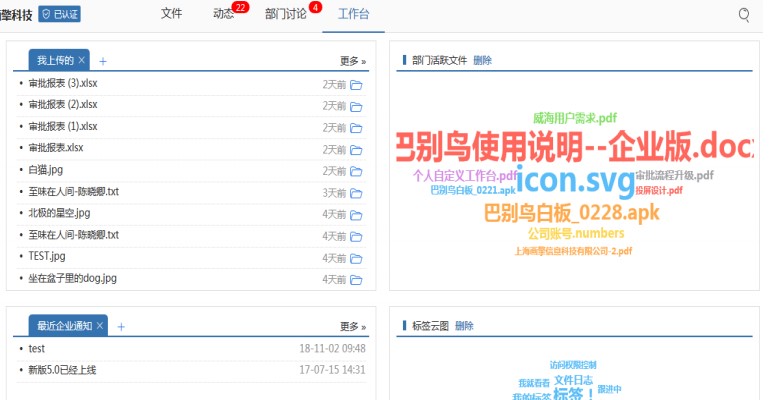The image size is (769, 400).
Task: Click the search magnifier icon
Action: click(744, 15)
